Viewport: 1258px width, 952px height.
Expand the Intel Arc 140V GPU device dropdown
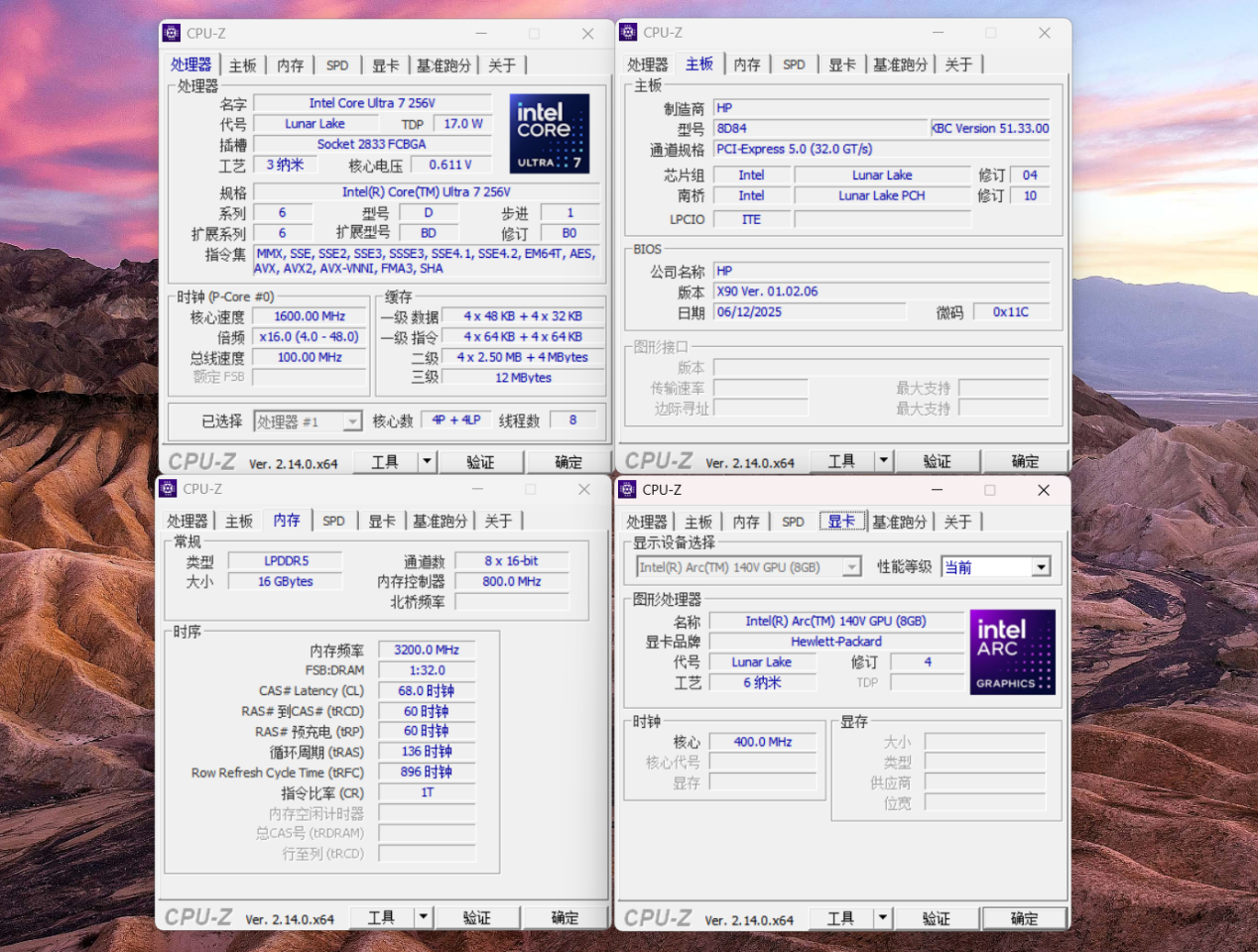click(851, 567)
